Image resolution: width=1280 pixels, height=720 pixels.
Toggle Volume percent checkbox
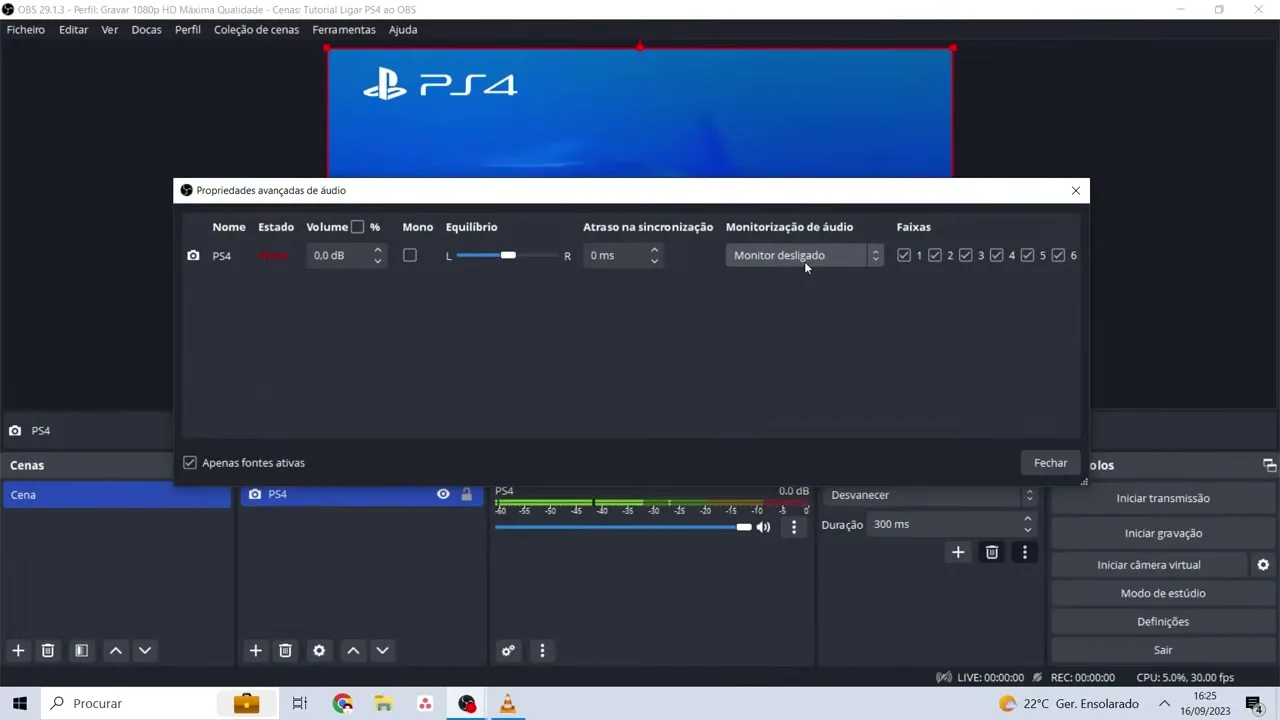[x=357, y=227]
